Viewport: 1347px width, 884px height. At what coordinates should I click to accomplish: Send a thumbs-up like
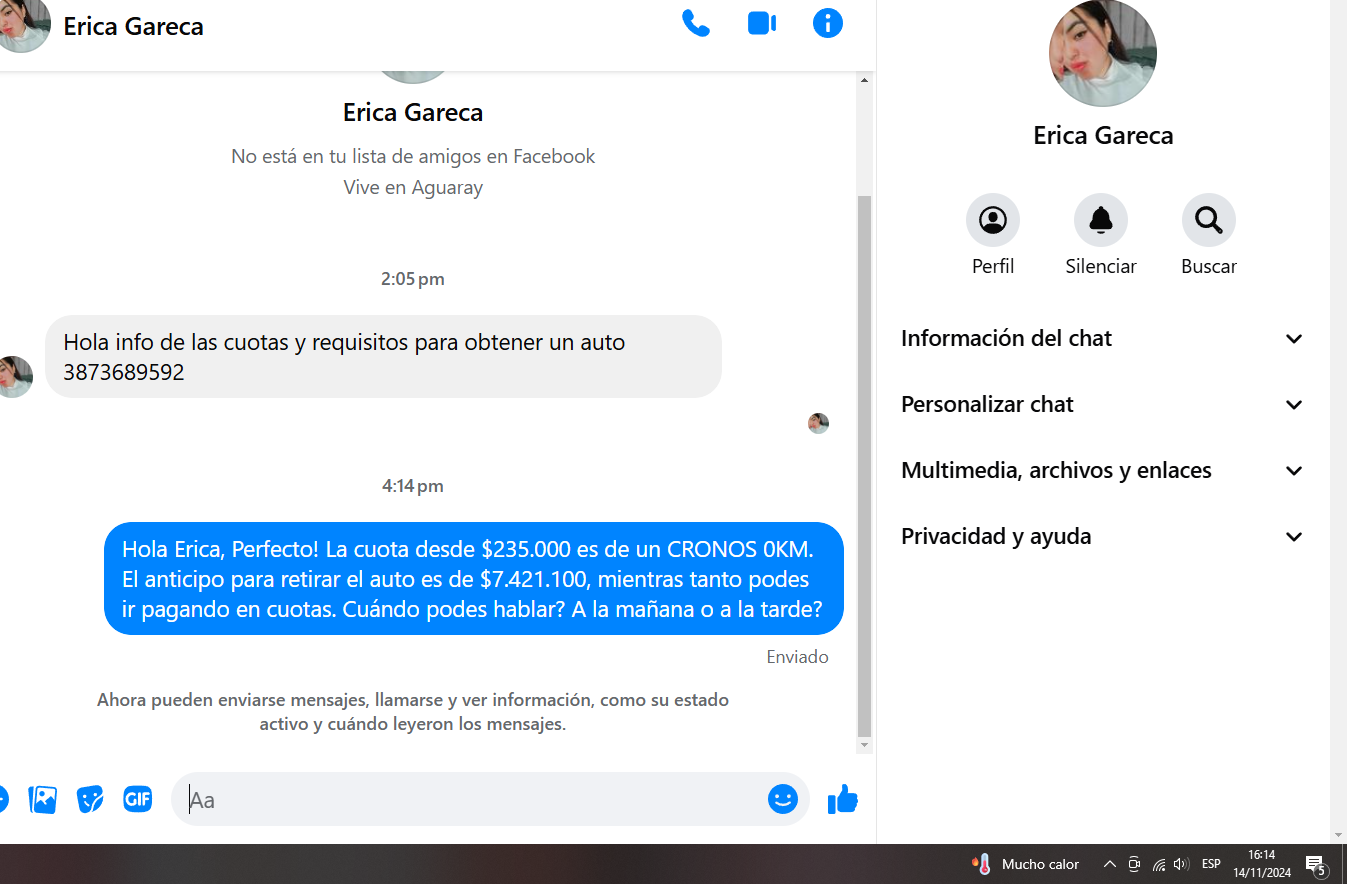(843, 799)
